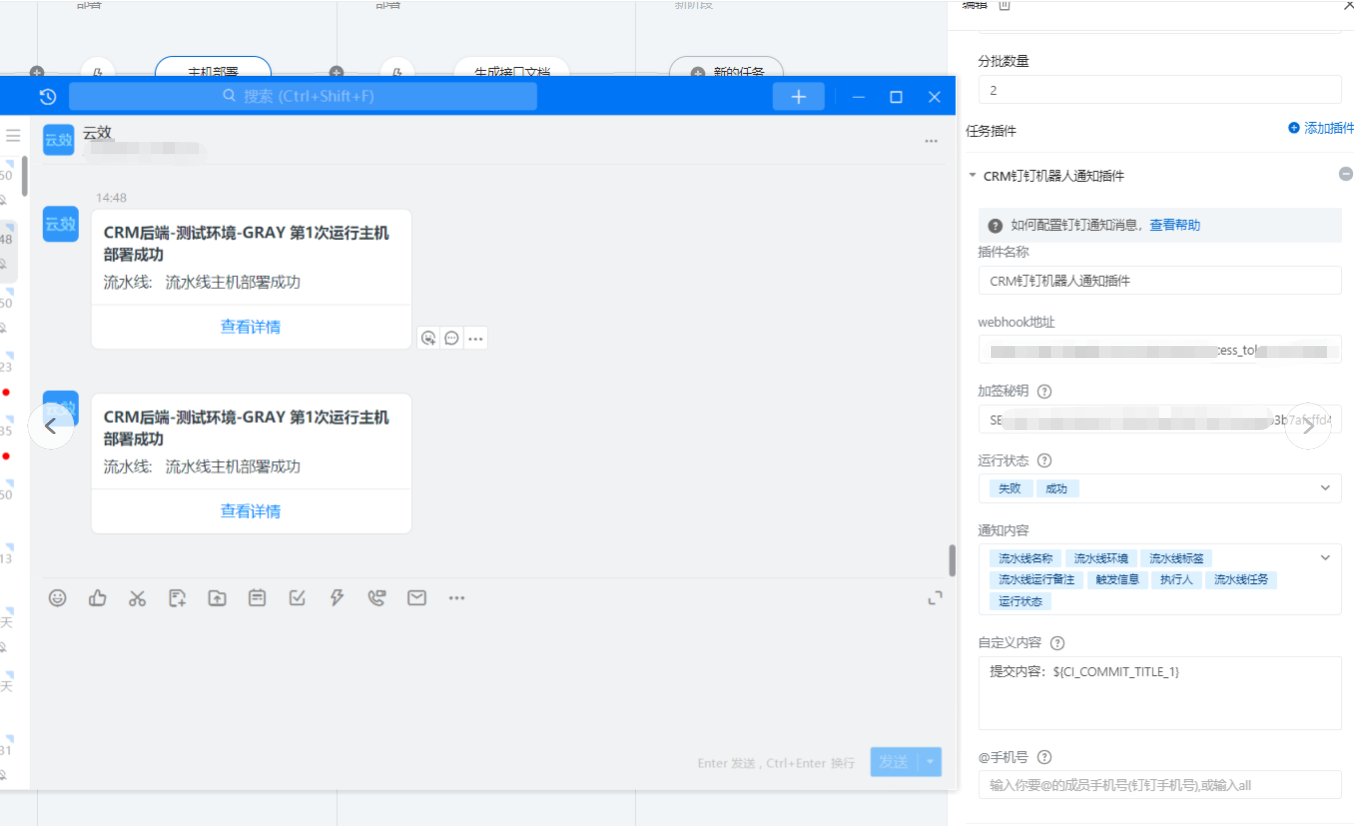
Task: Reply to first message with comment icon
Action: click(x=452, y=338)
